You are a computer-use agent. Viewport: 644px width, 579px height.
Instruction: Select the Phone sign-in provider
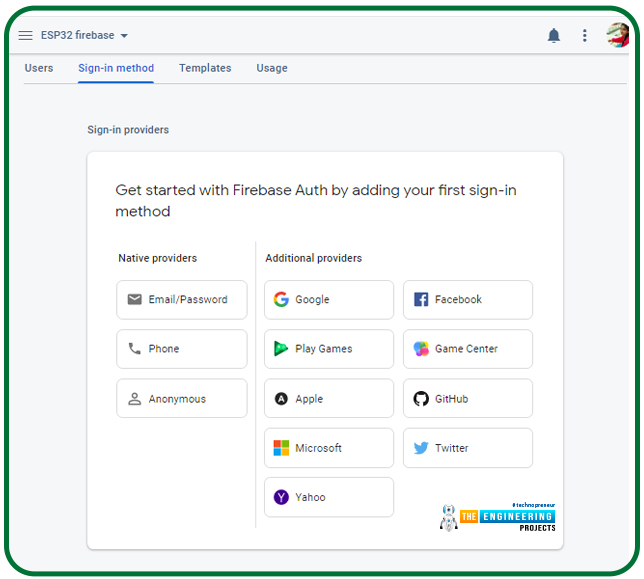pos(182,349)
